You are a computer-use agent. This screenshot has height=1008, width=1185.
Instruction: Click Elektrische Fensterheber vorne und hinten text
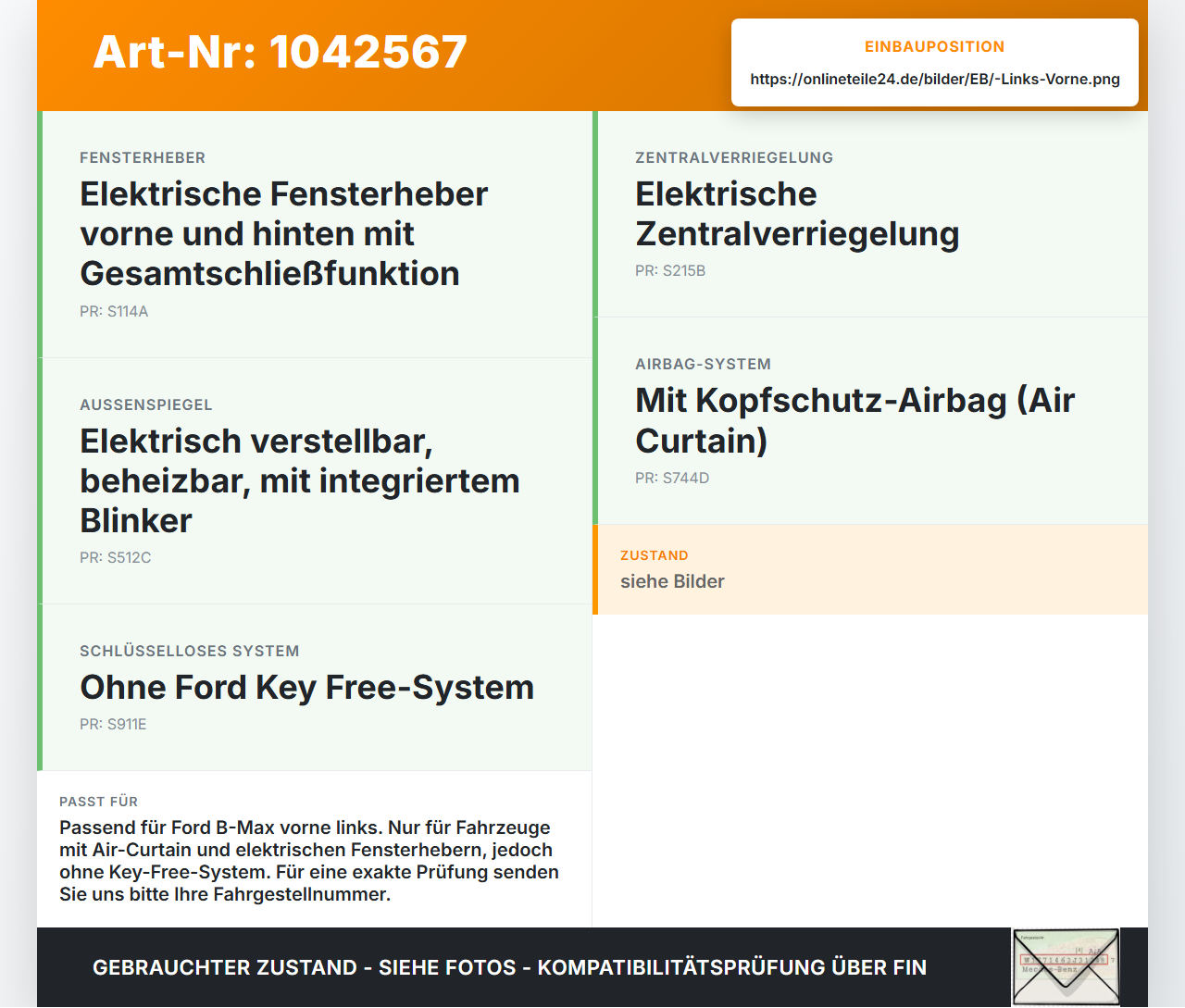(283, 233)
